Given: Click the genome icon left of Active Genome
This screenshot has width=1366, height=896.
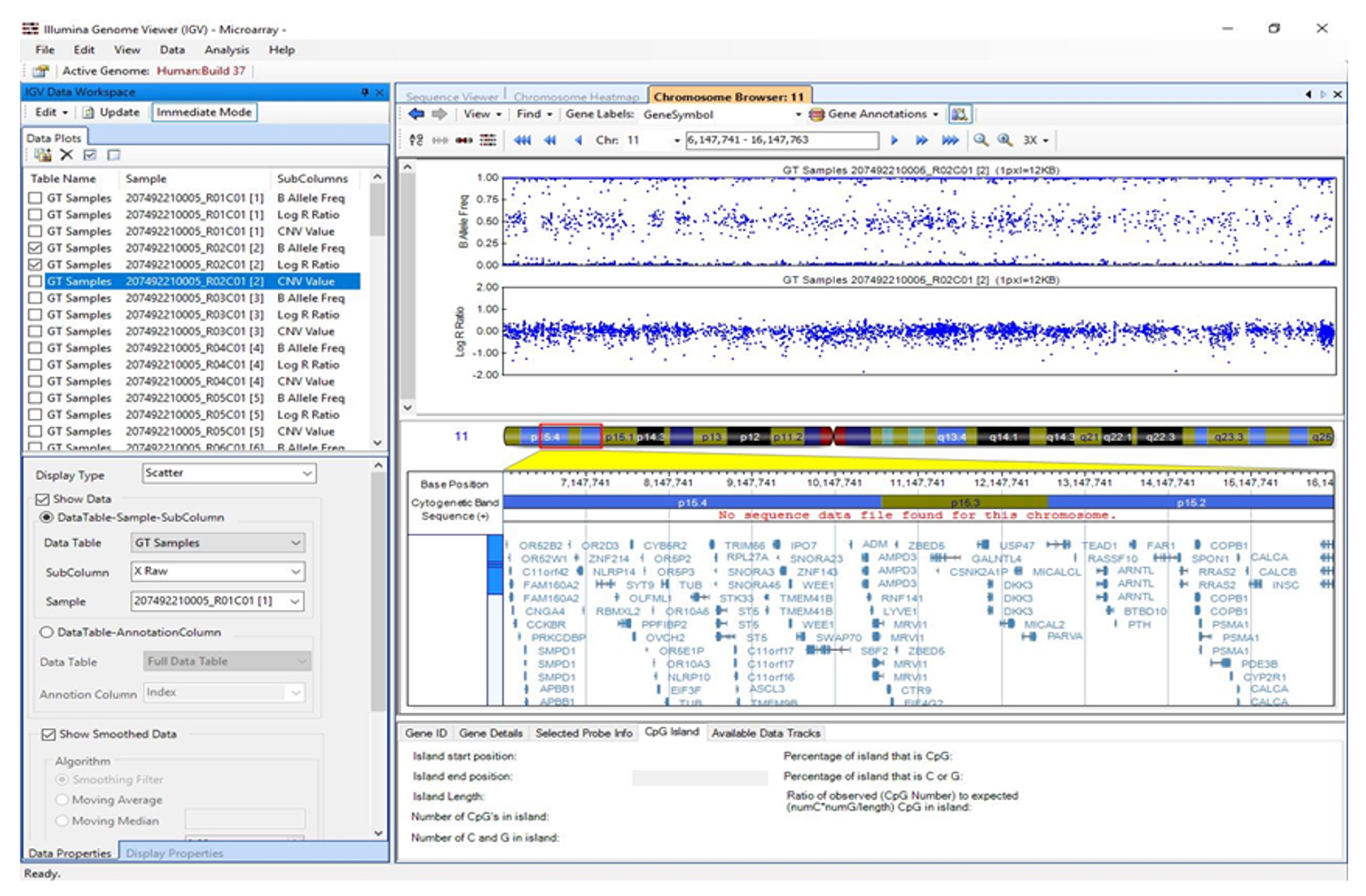Looking at the screenshot, I should pyautogui.click(x=41, y=71).
